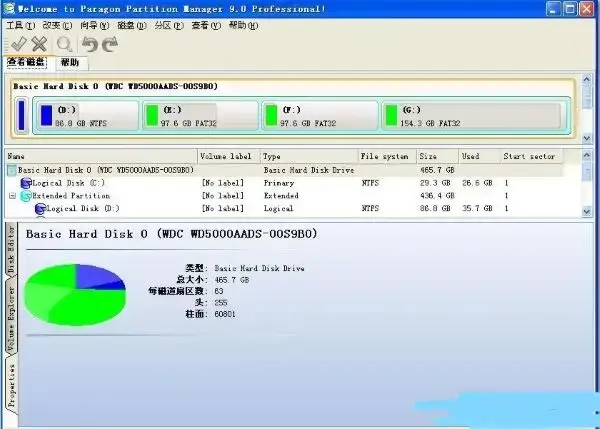Viewport: 600px width, 429px height.
Task: Open the 分区(P) menu
Action: click(169, 26)
